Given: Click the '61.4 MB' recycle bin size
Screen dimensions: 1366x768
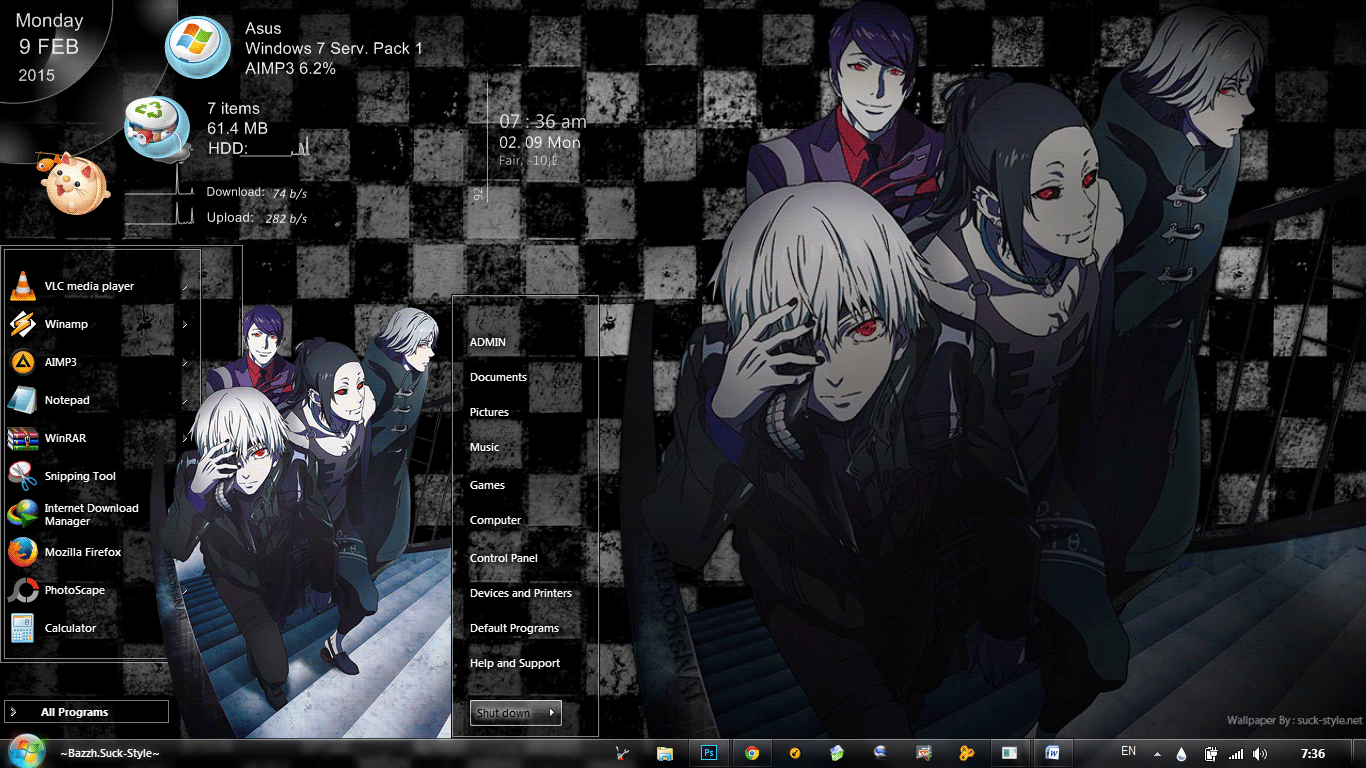Looking at the screenshot, I should point(237,128).
